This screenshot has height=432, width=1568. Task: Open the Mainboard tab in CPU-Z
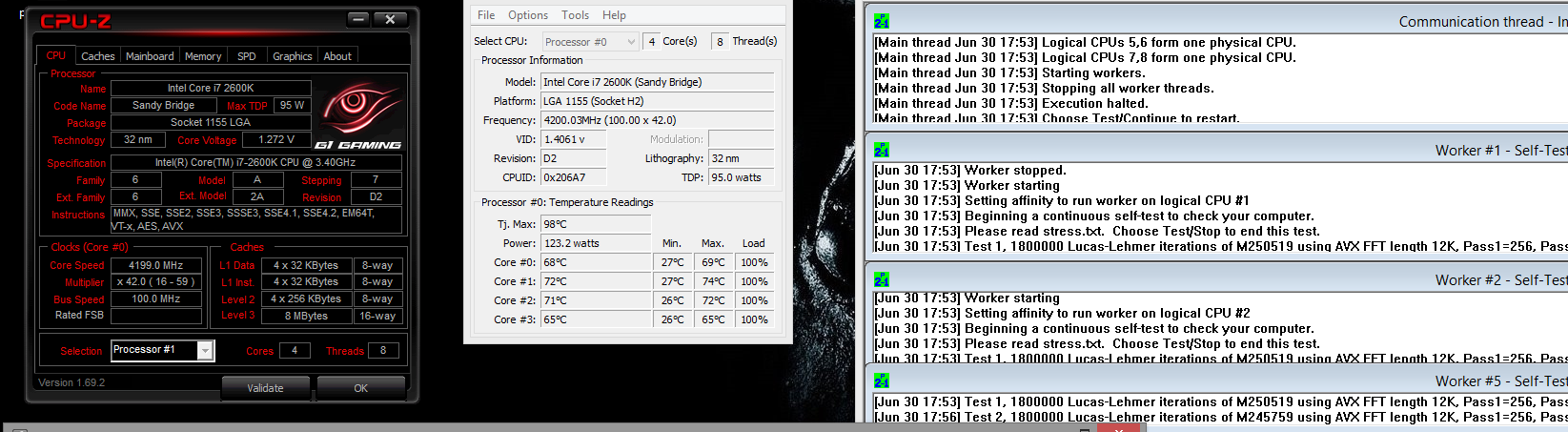tap(150, 56)
